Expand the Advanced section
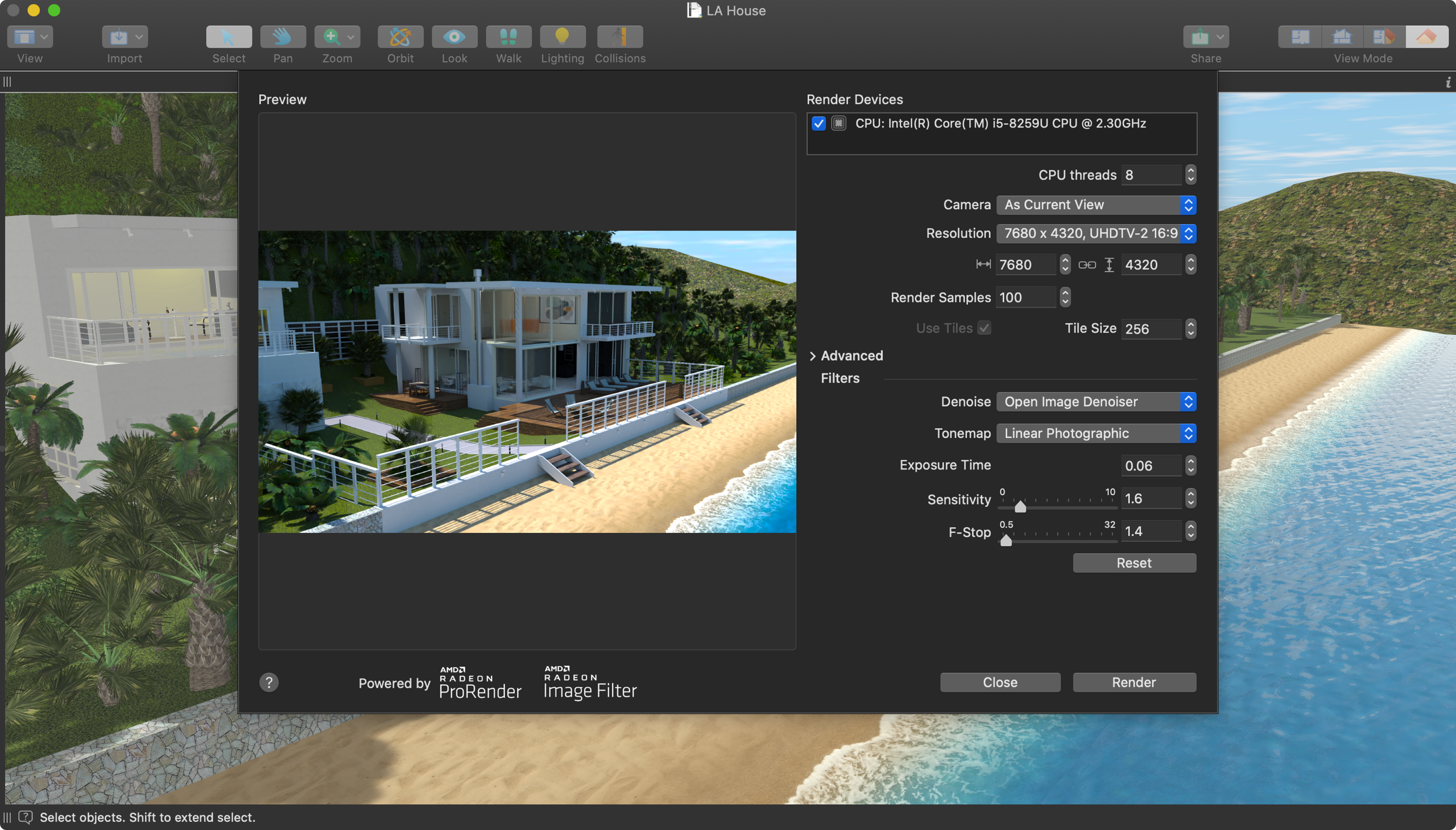This screenshot has width=1456, height=830. pyautogui.click(x=812, y=356)
